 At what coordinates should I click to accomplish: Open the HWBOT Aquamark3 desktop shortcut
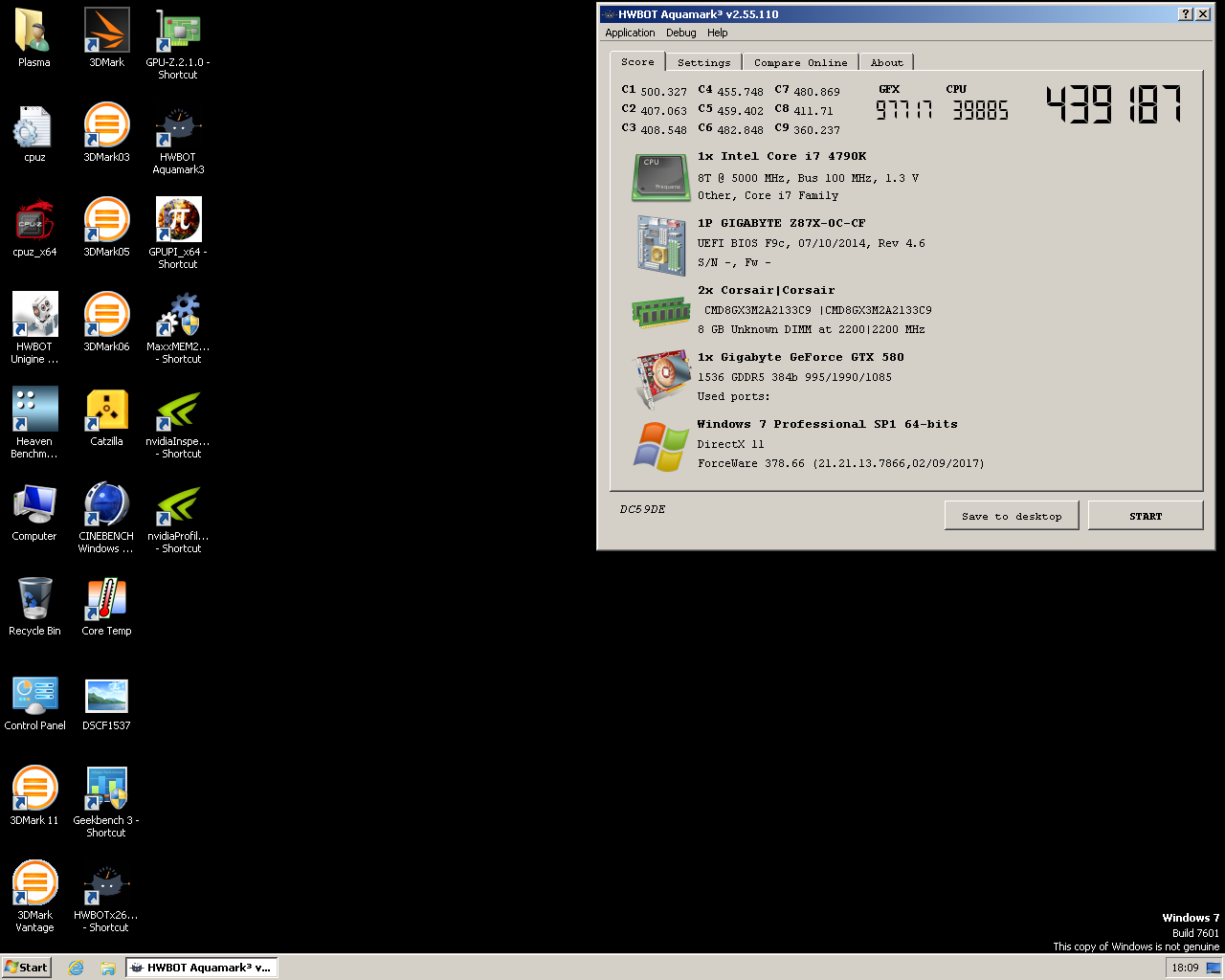pyautogui.click(x=178, y=139)
